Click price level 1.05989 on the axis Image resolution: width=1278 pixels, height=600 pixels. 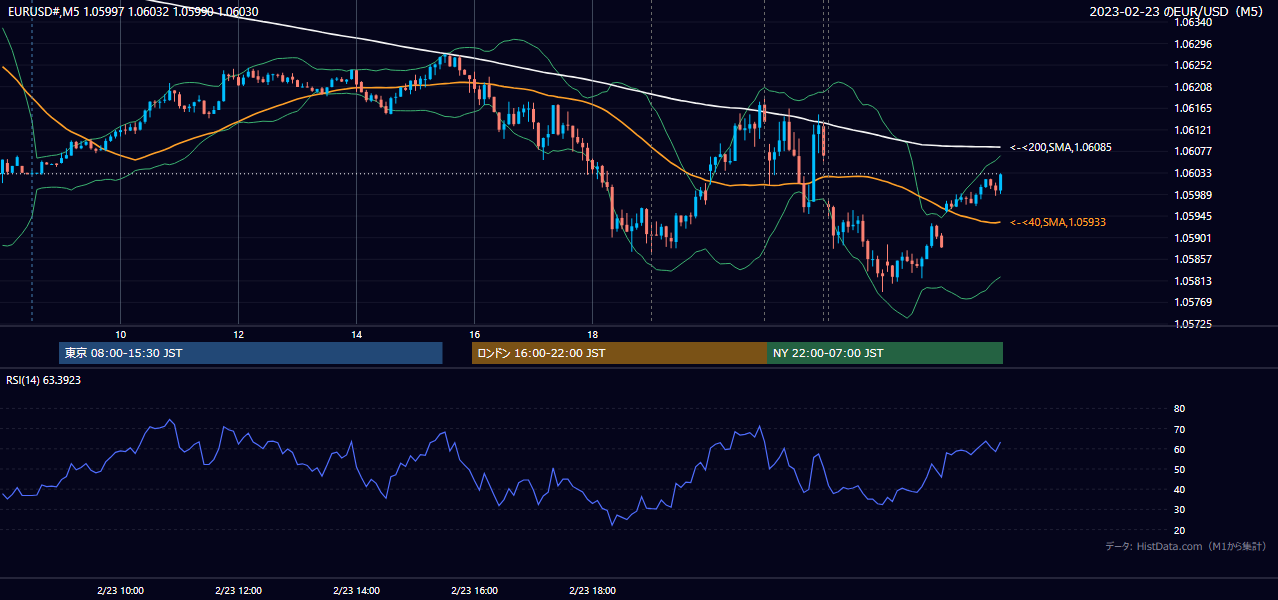(1193, 195)
